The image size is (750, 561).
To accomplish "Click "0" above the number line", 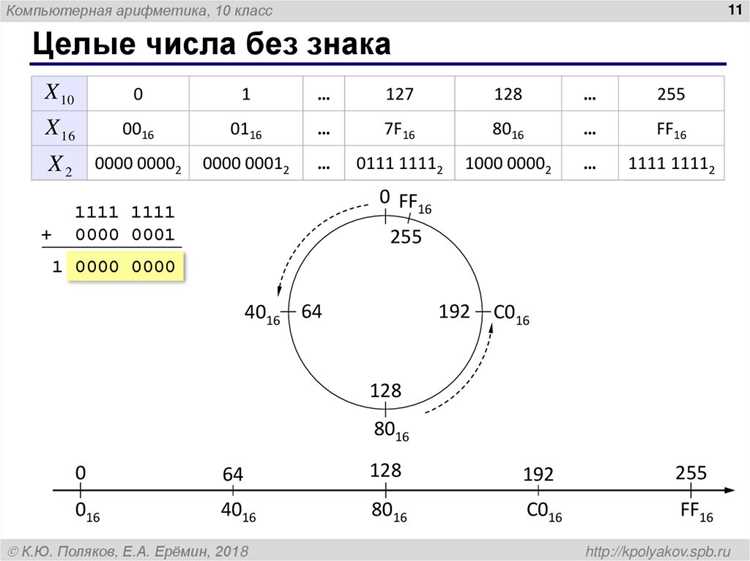I will click(80, 473).
